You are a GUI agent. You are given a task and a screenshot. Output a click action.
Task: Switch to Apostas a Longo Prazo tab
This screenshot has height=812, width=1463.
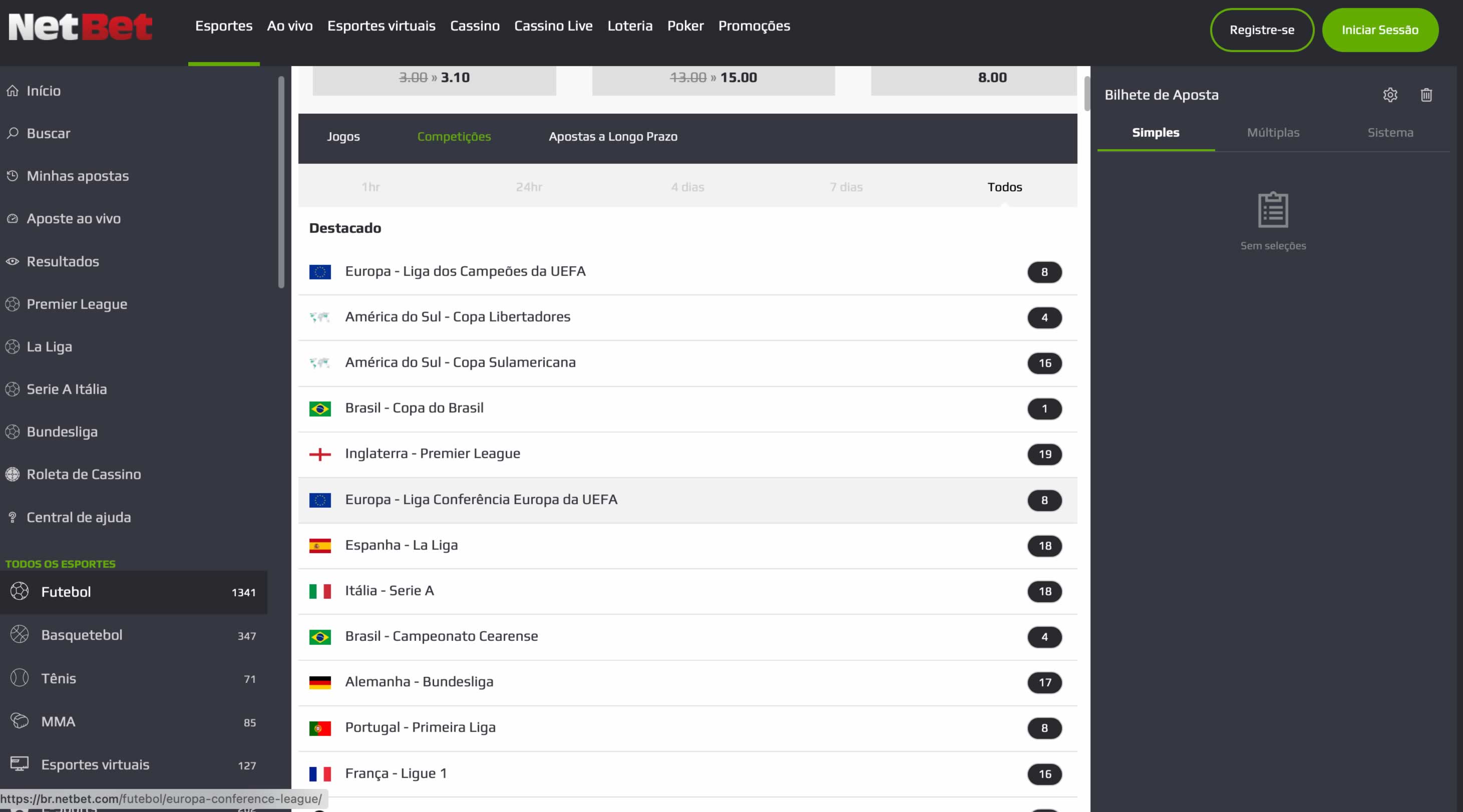coord(613,136)
